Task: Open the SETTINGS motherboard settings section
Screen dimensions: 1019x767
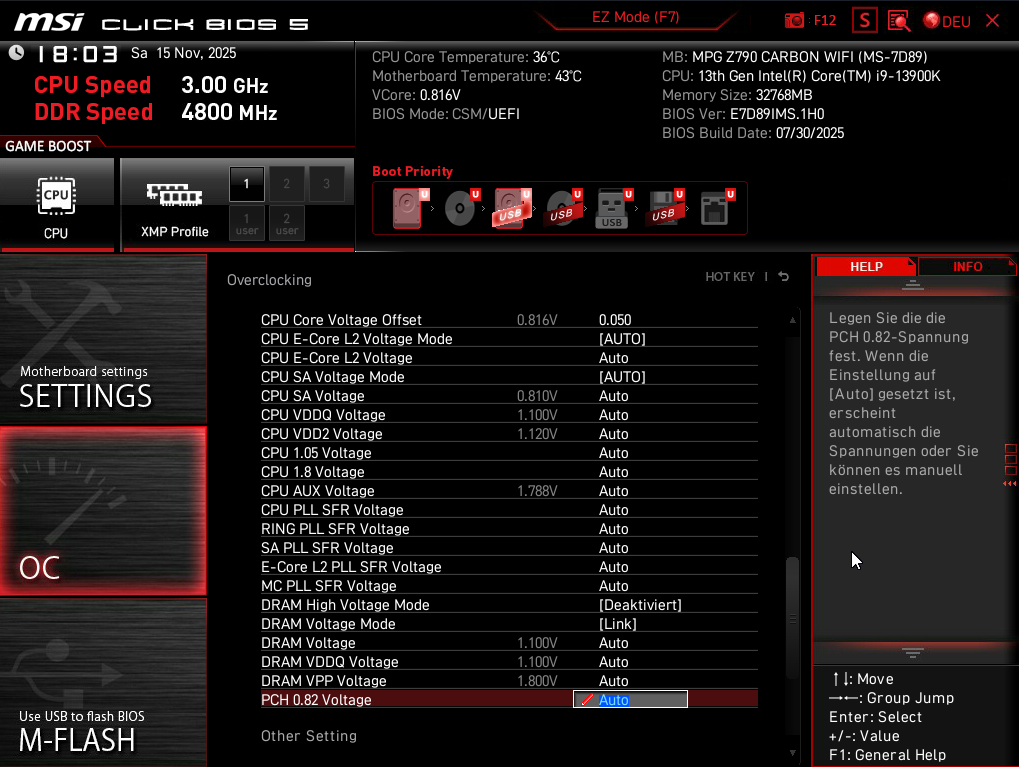Action: point(103,339)
